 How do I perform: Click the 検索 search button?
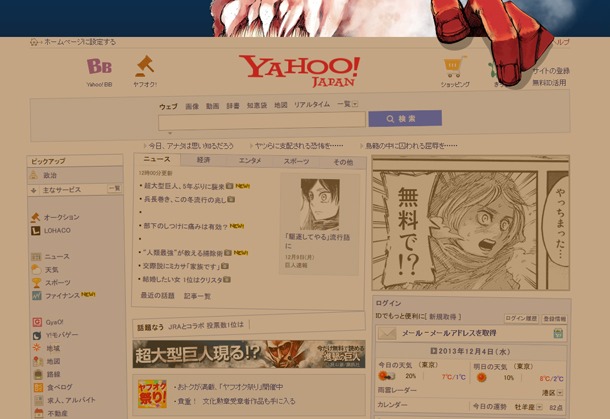tap(405, 119)
